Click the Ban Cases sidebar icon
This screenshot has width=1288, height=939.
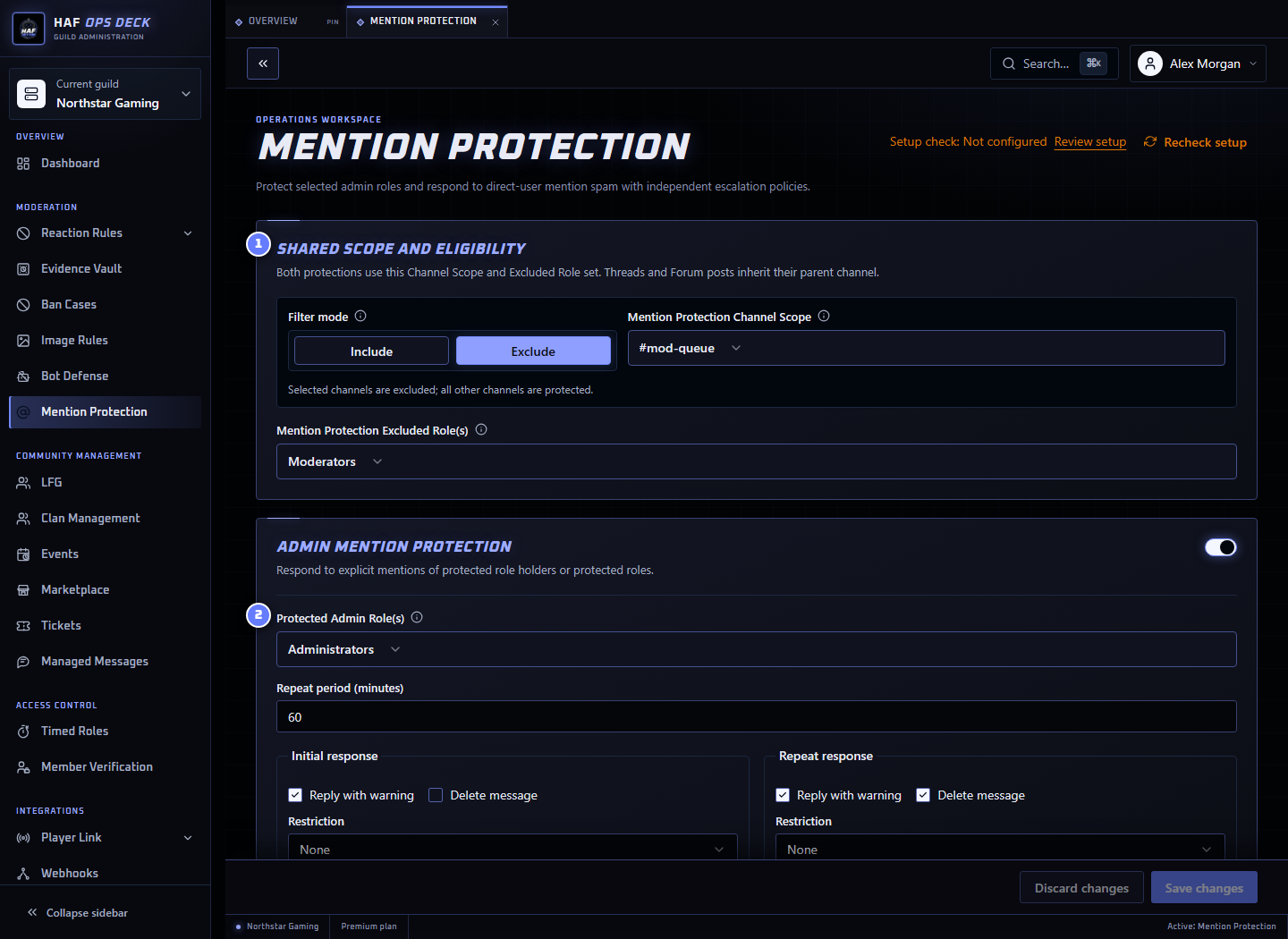(x=23, y=305)
